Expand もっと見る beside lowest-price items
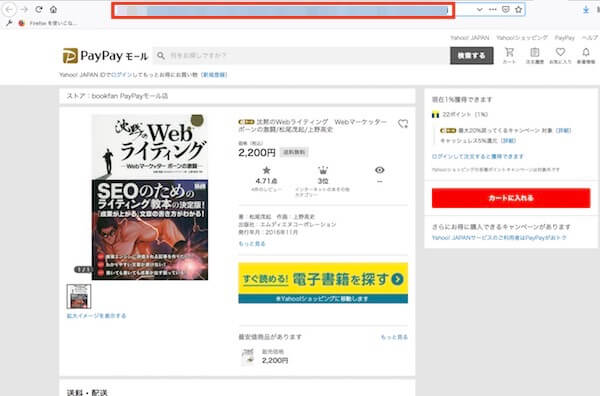 coord(394,337)
